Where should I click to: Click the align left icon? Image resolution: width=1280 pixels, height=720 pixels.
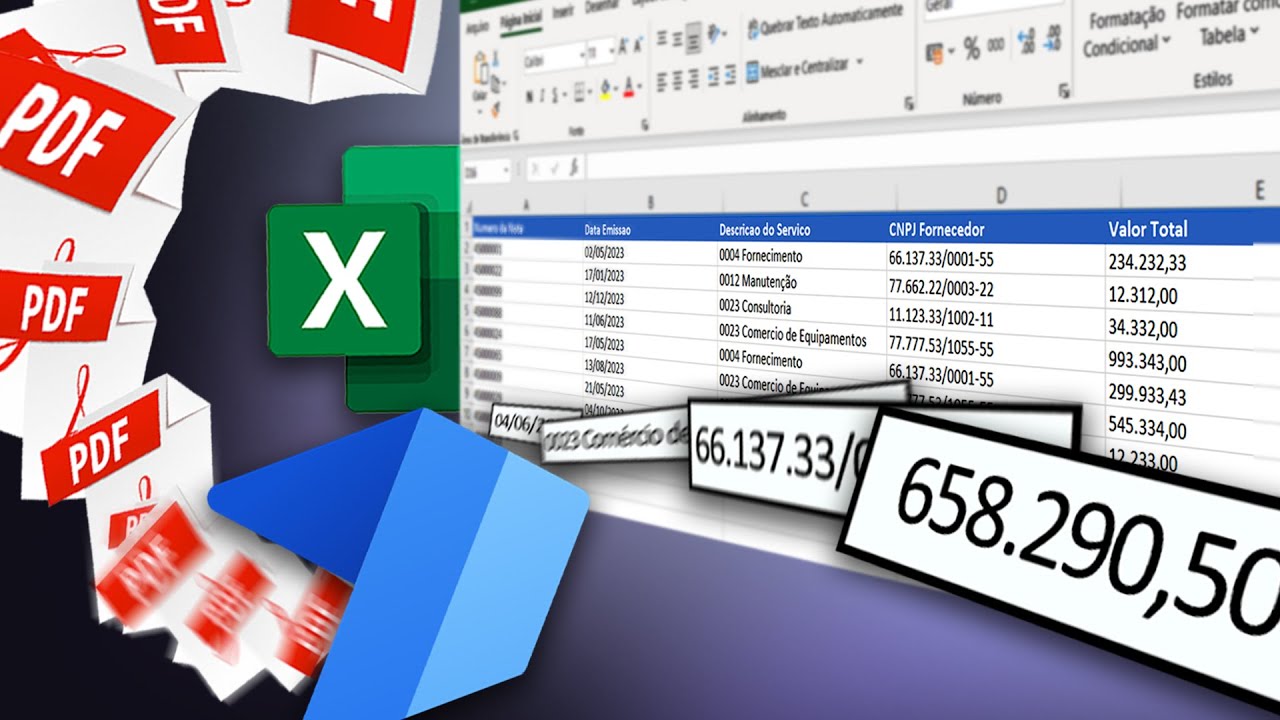pos(662,82)
